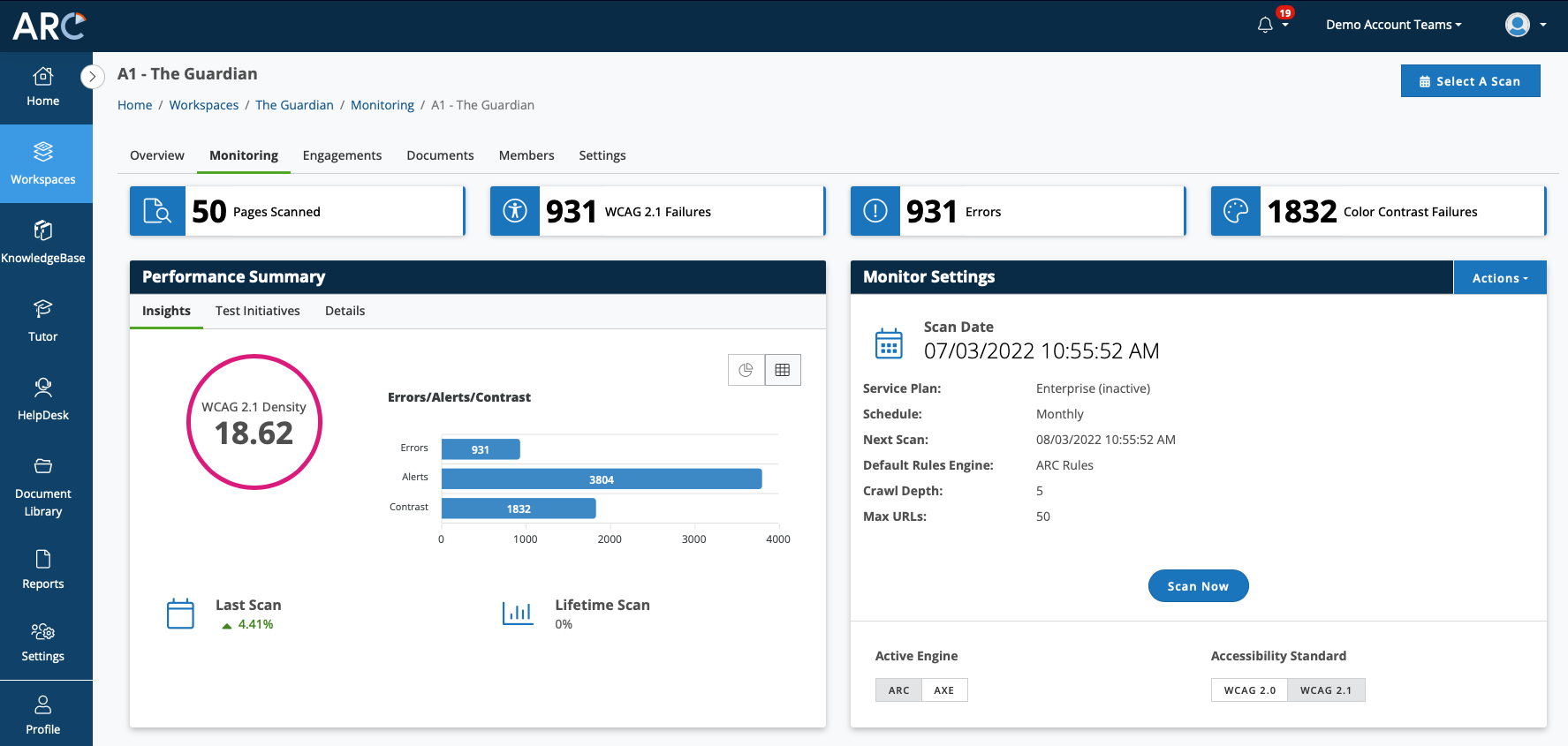Click the notifications bell icon
This screenshot has width=1568, height=746.
tap(1265, 25)
